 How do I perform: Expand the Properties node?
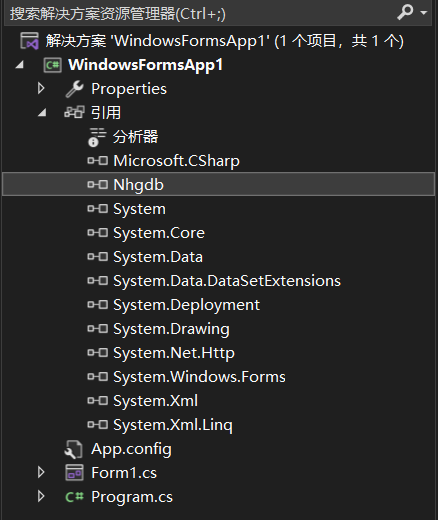pyautogui.click(x=41, y=89)
